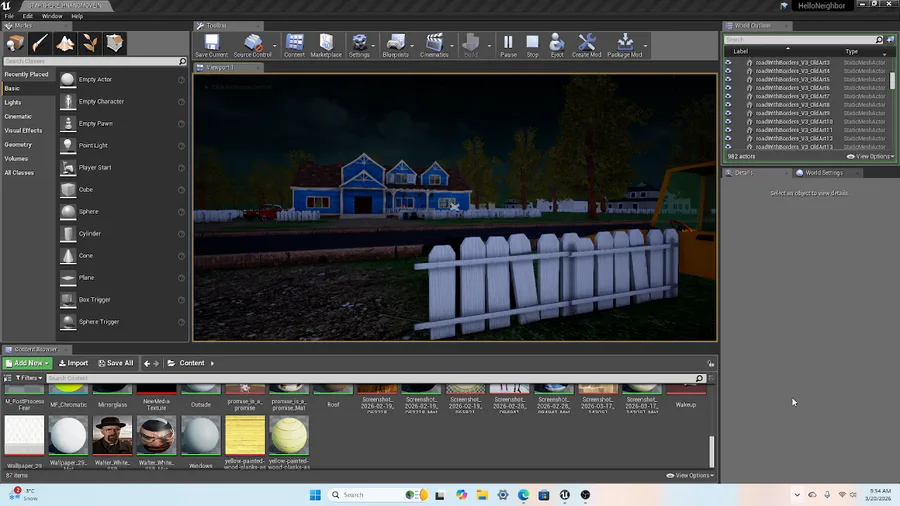Select the Paint mode brush icon
The image size is (900, 506).
coord(40,43)
